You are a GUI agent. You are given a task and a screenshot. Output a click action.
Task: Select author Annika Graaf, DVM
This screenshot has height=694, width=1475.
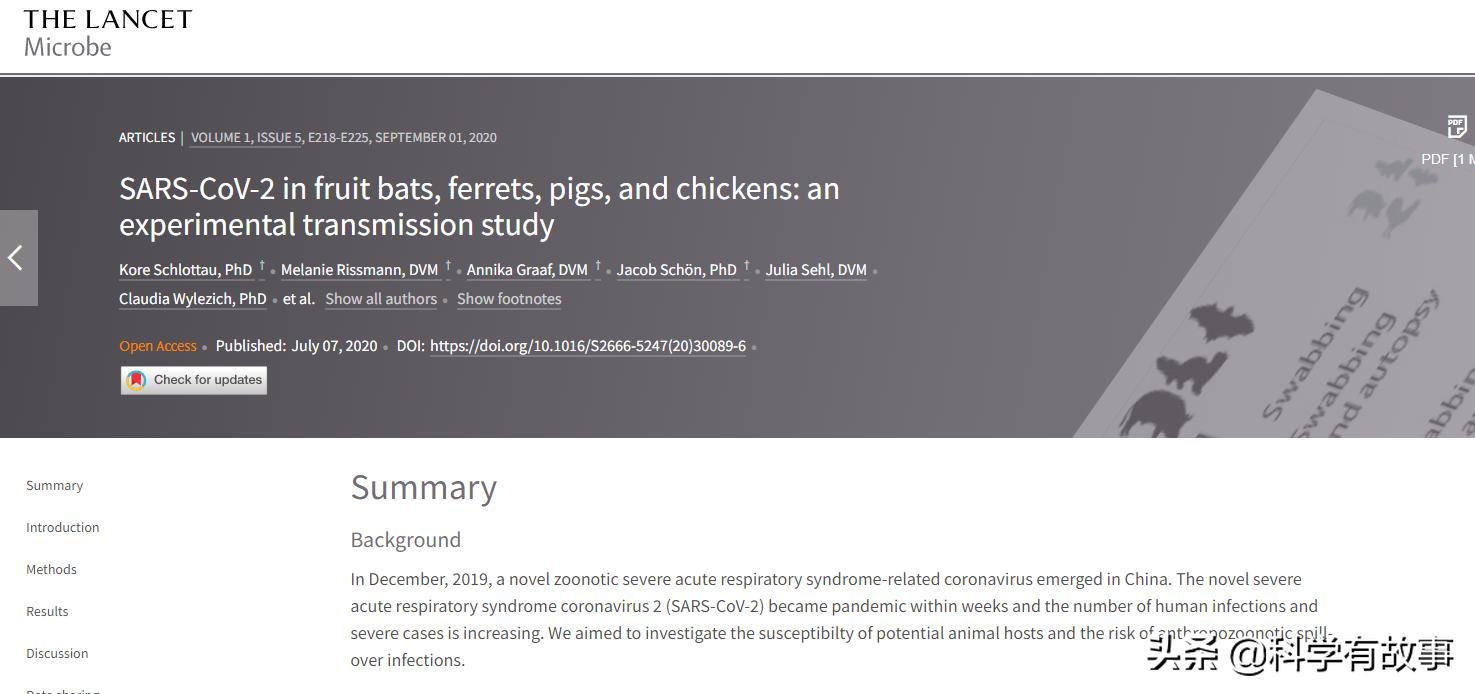tap(527, 270)
